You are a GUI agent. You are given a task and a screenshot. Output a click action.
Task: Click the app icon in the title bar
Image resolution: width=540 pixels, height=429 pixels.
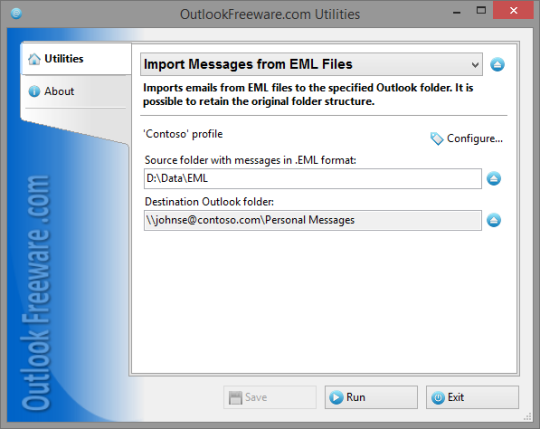point(16,13)
